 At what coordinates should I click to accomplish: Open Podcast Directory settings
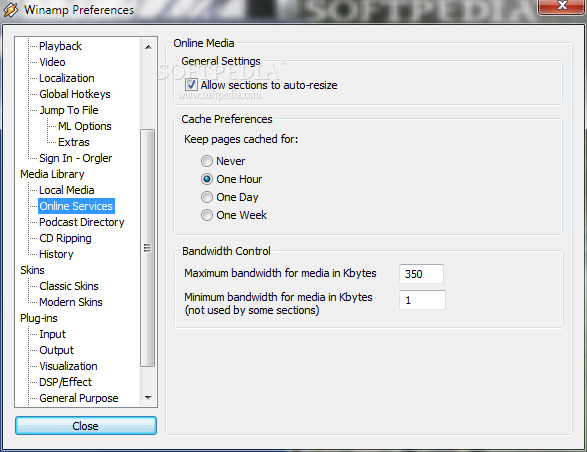[82, 222]
